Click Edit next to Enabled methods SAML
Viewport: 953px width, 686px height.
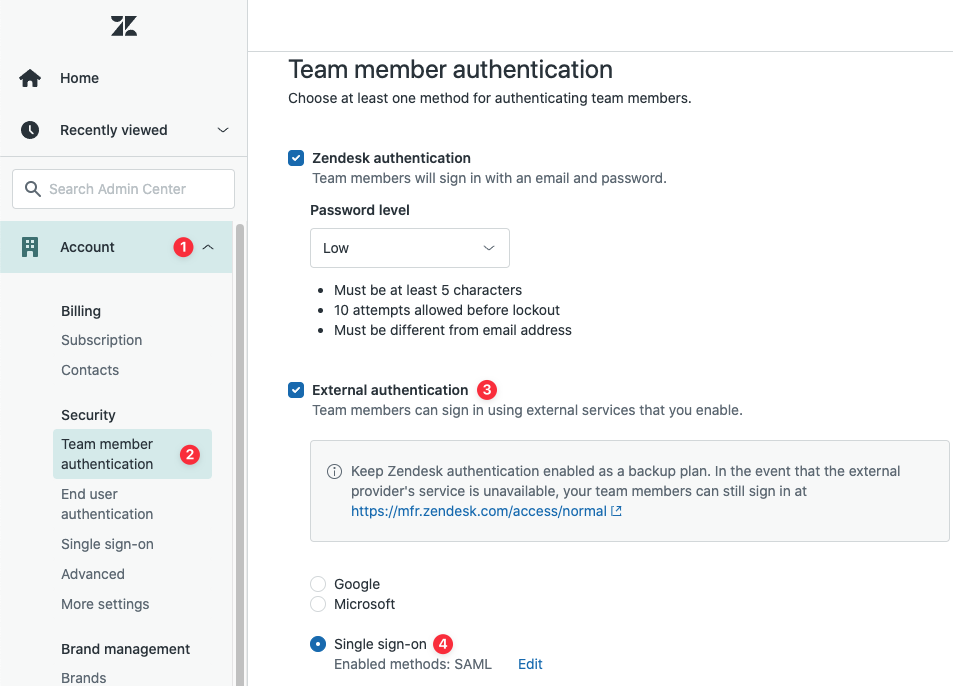pyautogui.click(x=530, y=664)
